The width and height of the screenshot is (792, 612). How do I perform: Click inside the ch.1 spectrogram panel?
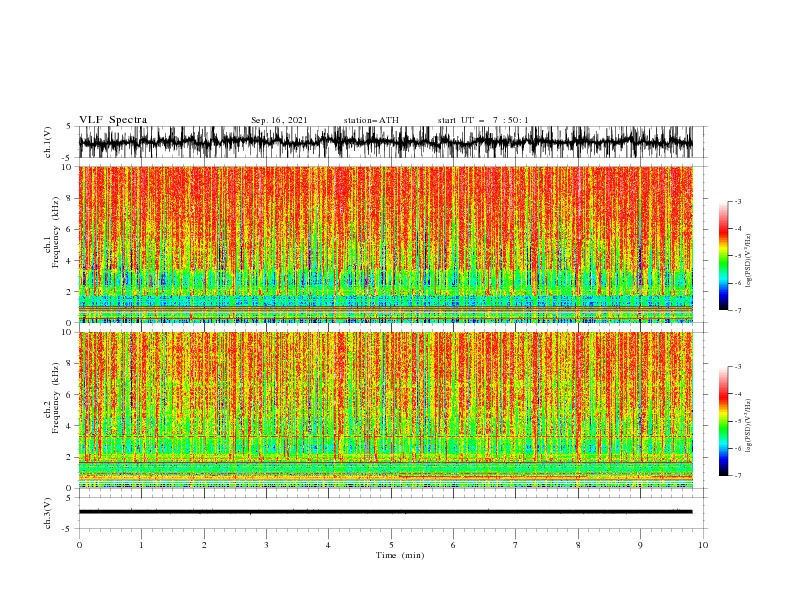coord(386,244)
